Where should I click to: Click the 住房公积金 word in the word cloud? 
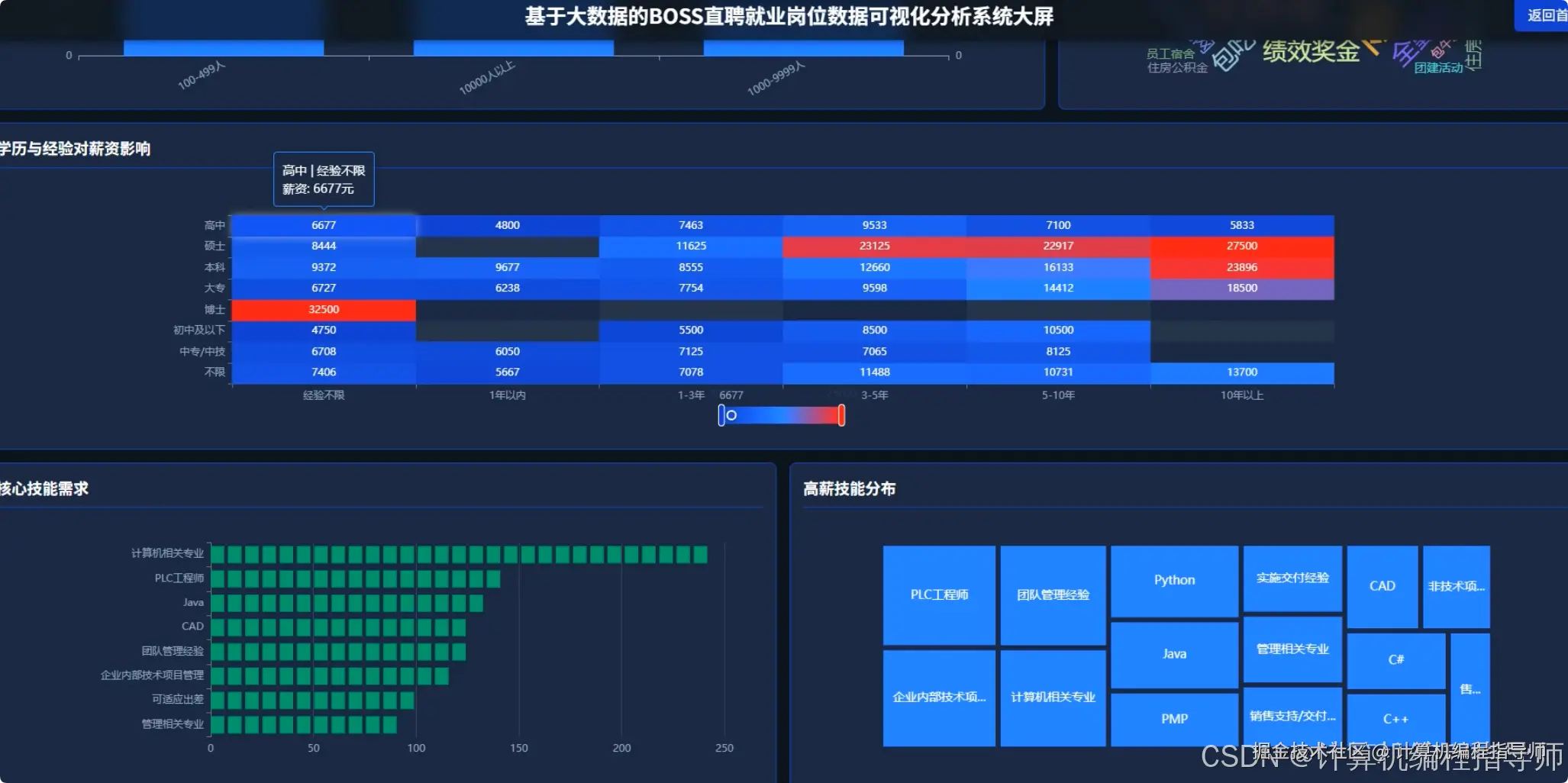pos(1177,68)
